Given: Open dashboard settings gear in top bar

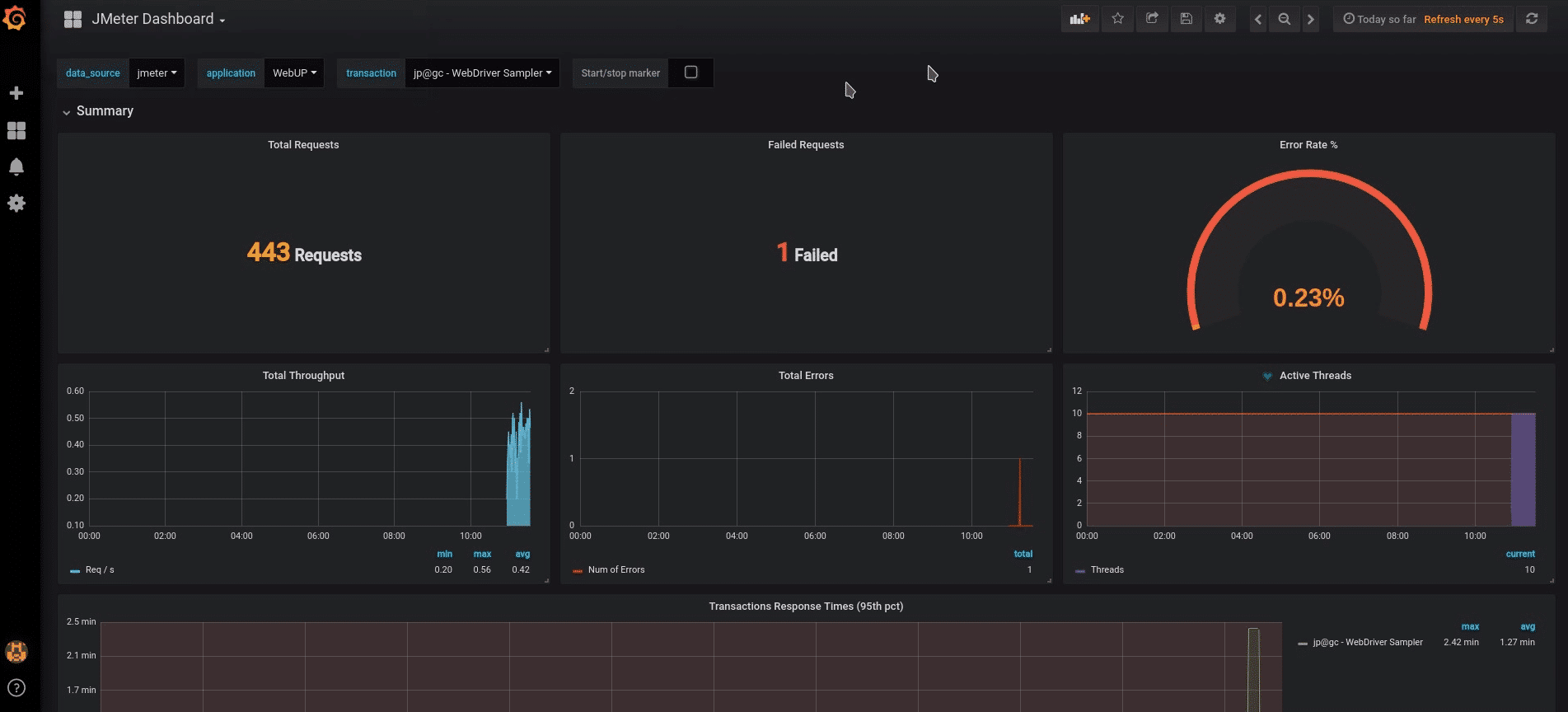Looking at the screenshot, I should pyautogui.click(x=1220, y=18).
